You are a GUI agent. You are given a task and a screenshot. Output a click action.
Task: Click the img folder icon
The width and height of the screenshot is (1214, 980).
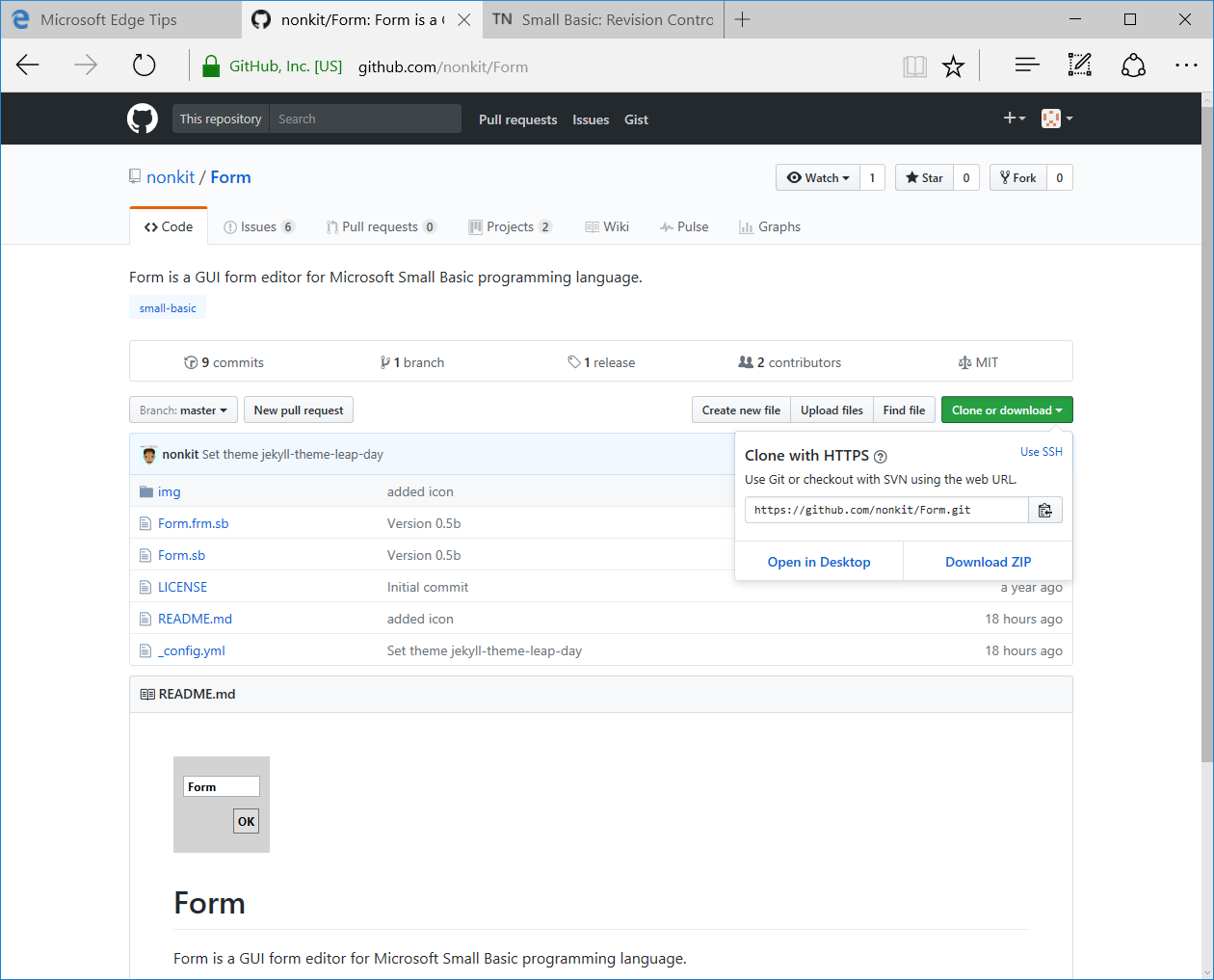coord(146,491)
